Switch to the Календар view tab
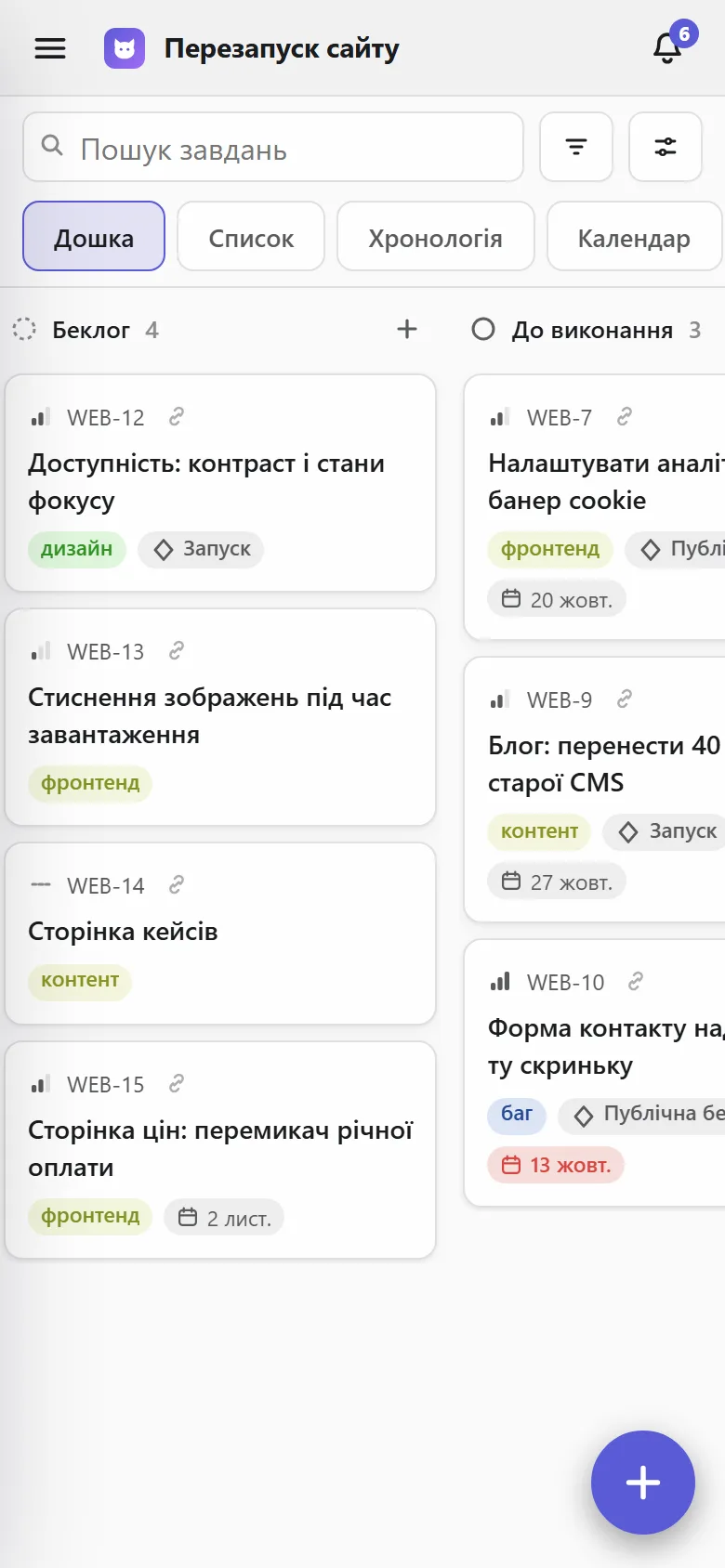 pyautogui.click(x=635, y=236)
